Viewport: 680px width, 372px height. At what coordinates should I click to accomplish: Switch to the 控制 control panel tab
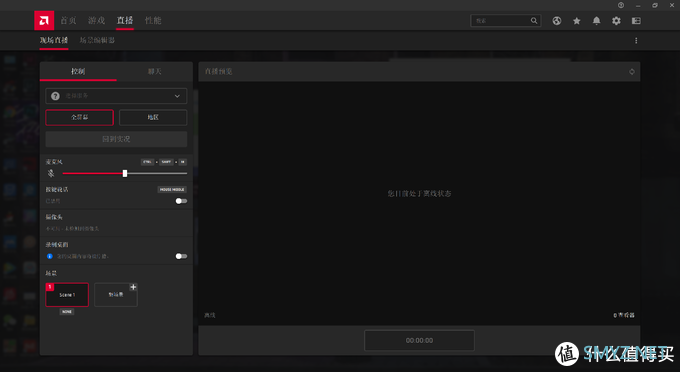pyautogui.click(x=78, y=71)
